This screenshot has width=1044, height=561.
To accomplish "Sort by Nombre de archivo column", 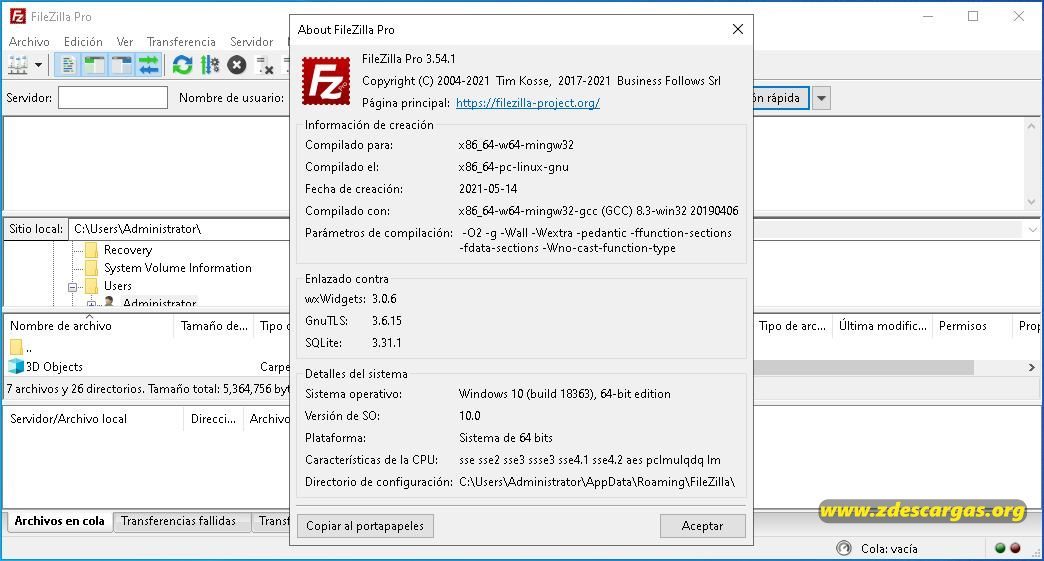I will [x=89, y=326].
